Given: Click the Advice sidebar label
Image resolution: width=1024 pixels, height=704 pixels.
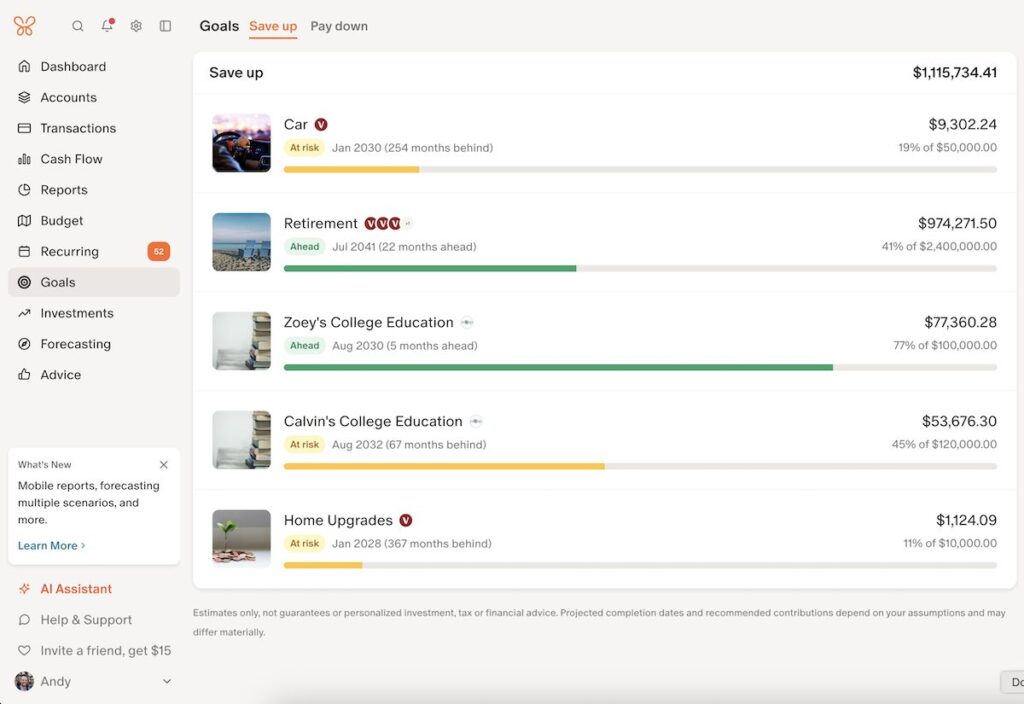Looking at the screenshot, I should click(x=61, y=374).
